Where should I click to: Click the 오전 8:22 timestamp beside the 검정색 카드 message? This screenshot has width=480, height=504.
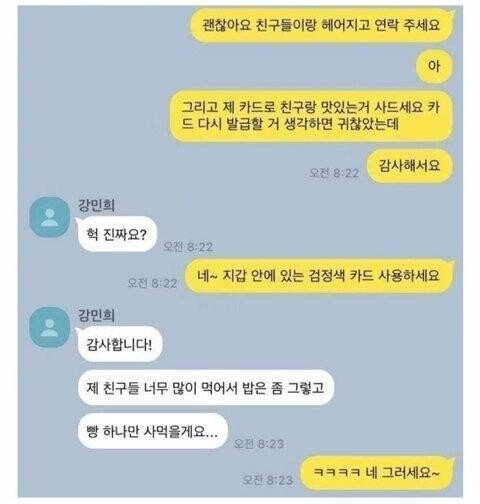(152, 283)
